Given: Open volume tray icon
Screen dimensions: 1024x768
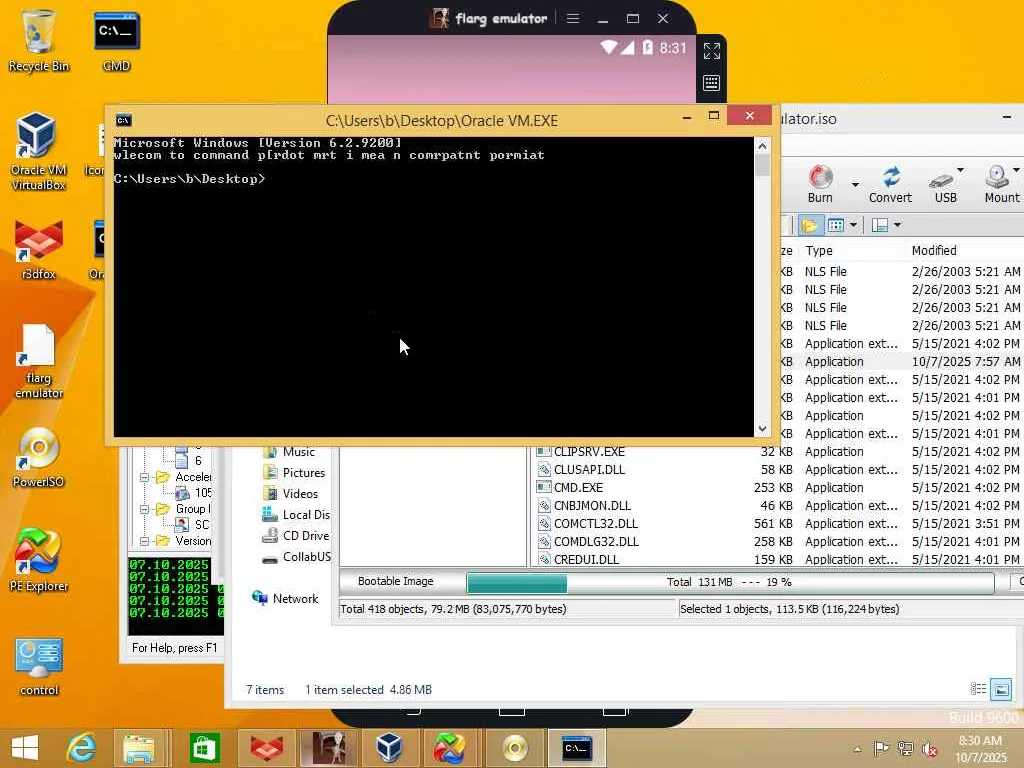Looking at the screenshot, I should click(929, 749).
